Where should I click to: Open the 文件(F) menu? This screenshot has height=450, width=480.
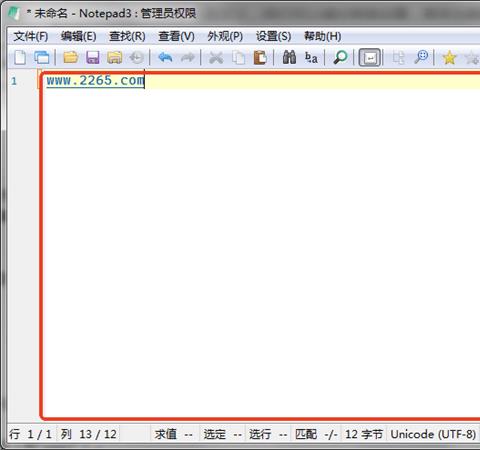pos(31,36)
